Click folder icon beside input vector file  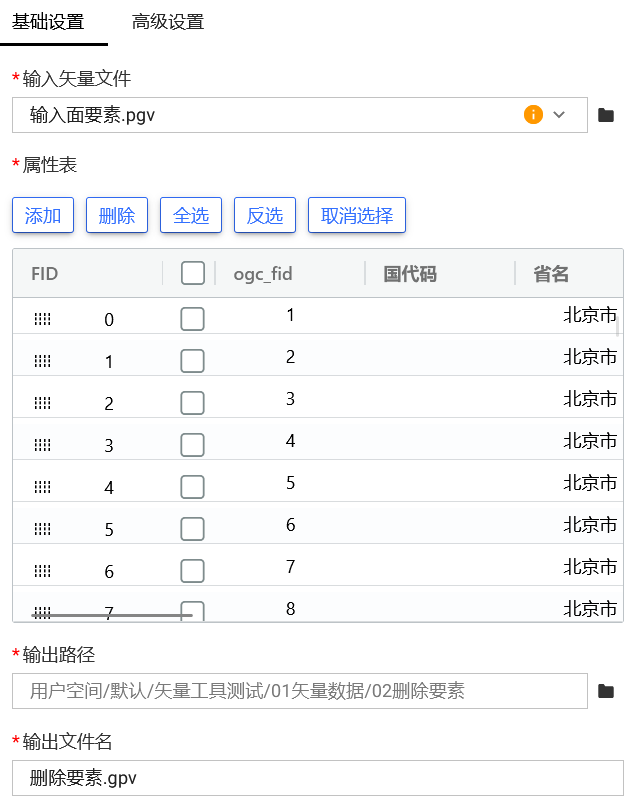coord(605,115)
